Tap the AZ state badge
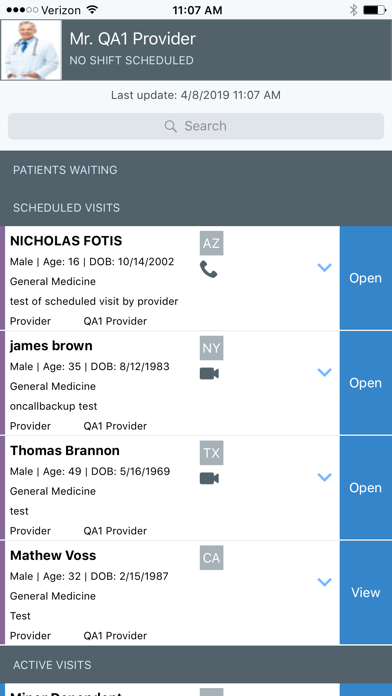This screenshot has height=696, width=392. tap(211, 243)
